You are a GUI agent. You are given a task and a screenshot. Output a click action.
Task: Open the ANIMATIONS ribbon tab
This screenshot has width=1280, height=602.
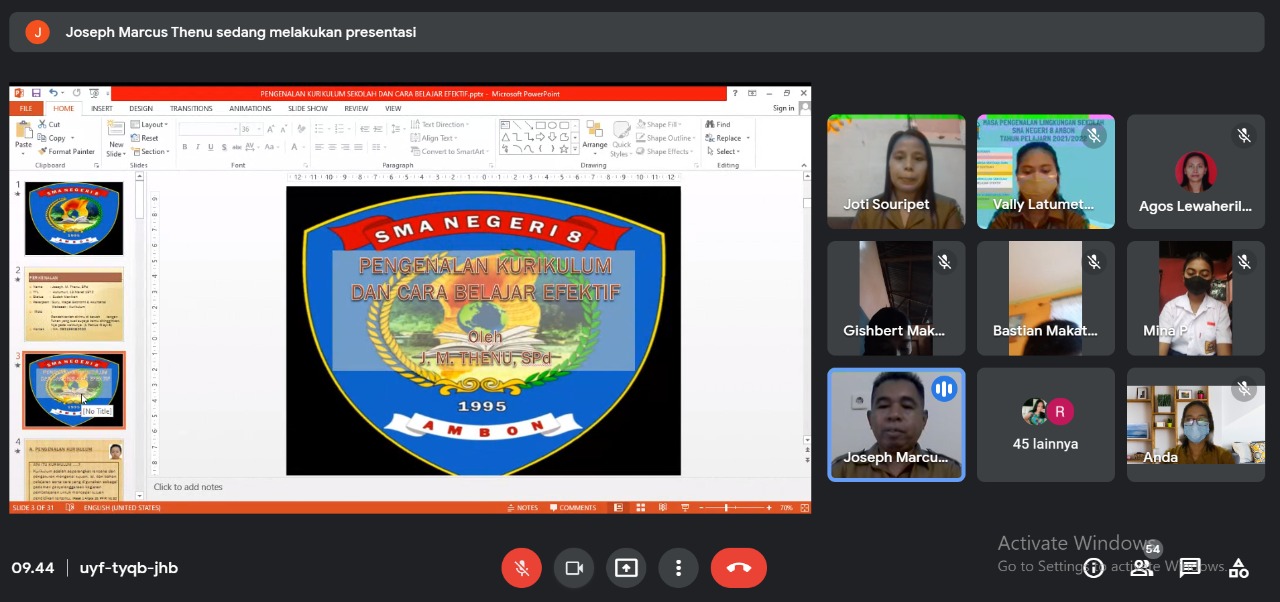(x=250, y=108)
